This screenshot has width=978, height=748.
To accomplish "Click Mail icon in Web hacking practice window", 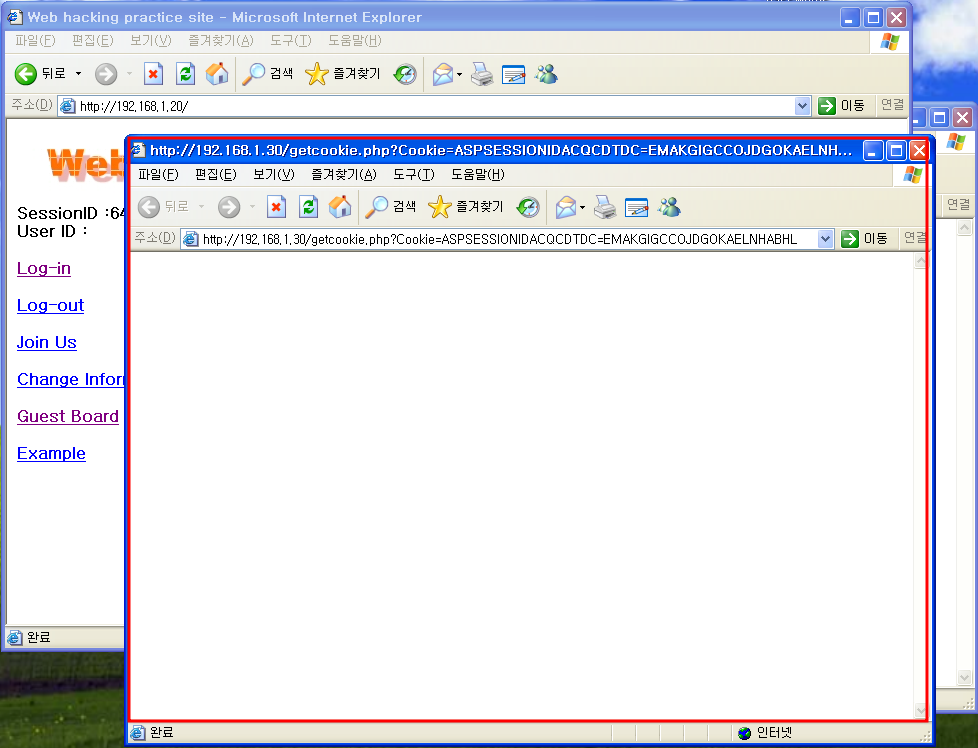I will click(x=443, y=74).
